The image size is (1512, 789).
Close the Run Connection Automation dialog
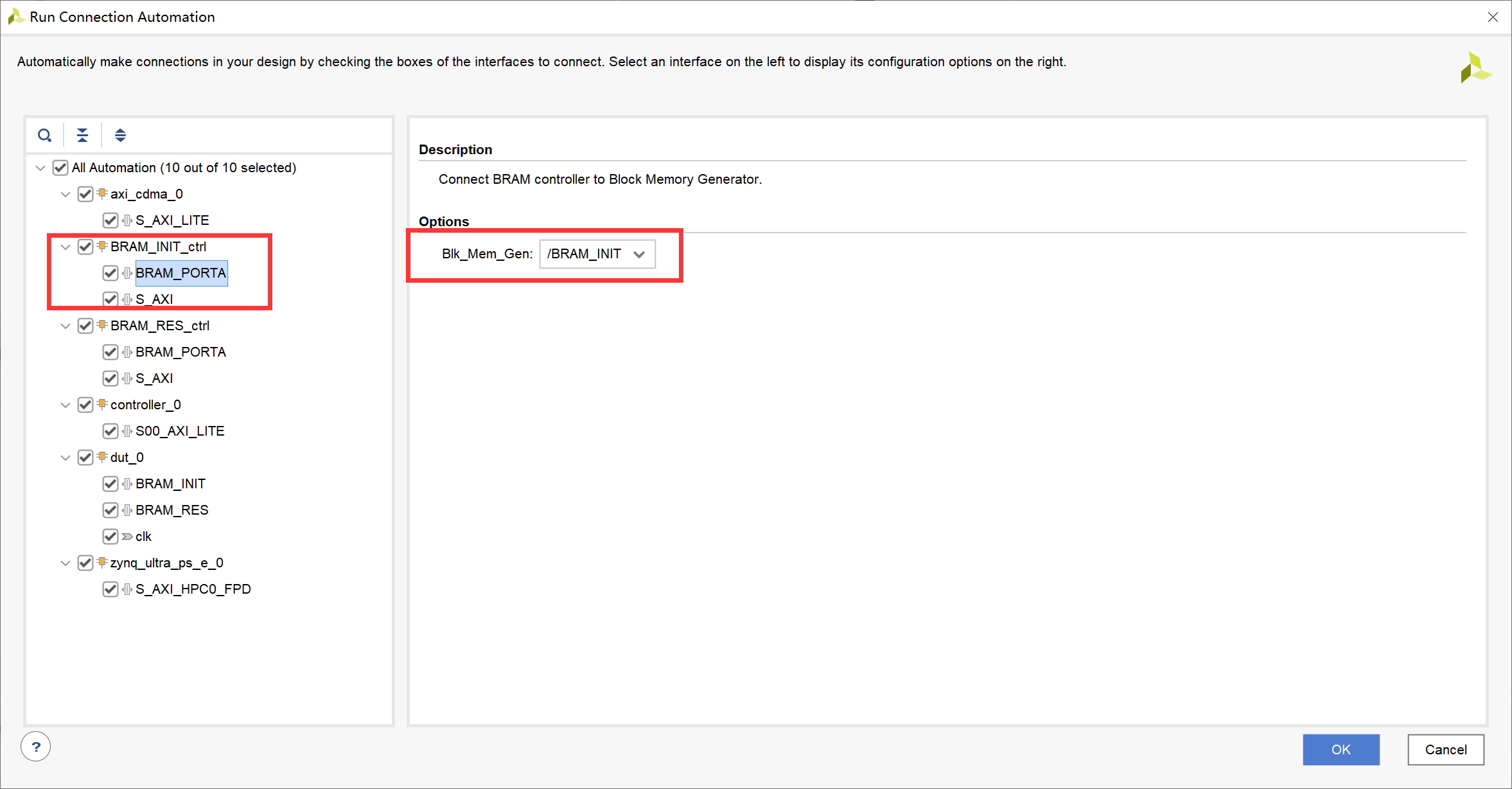(x=1493, y=17)
